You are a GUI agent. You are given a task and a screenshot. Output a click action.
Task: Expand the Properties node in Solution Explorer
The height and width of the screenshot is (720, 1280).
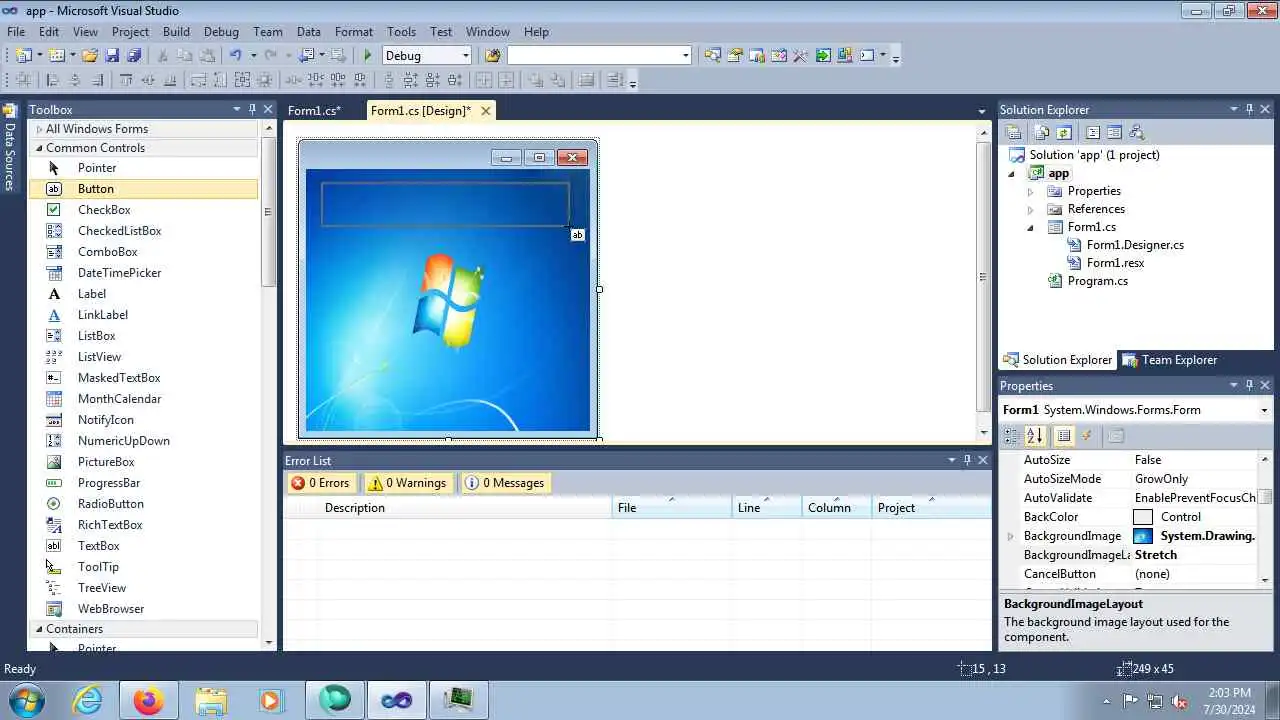pyautogui.click(x=1030, y=191)
